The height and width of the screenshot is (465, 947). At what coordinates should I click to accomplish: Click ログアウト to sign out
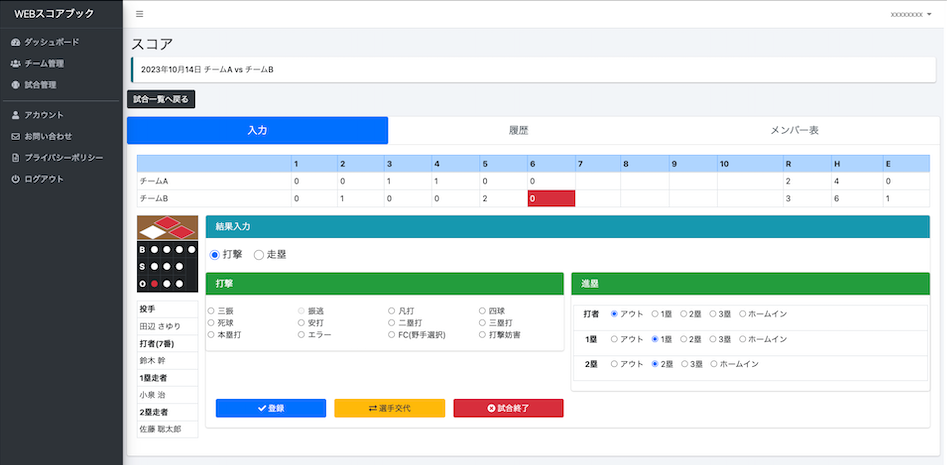tap(44, 179)
